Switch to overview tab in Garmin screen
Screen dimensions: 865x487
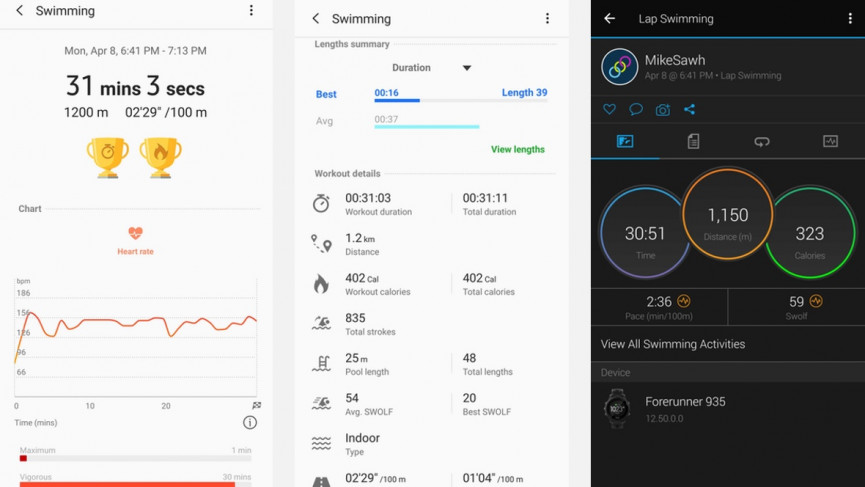tap(625, 142)
